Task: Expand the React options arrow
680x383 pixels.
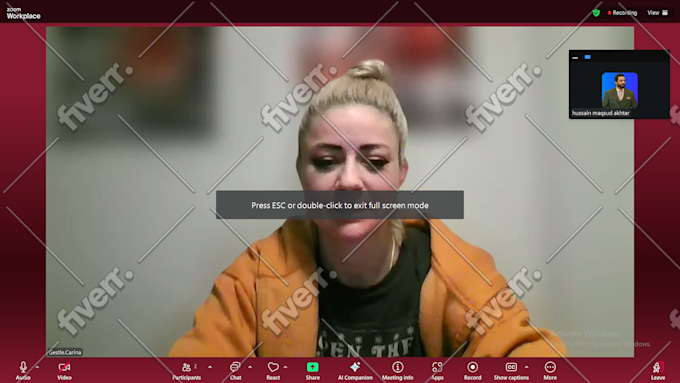Action: pos(285,367)
